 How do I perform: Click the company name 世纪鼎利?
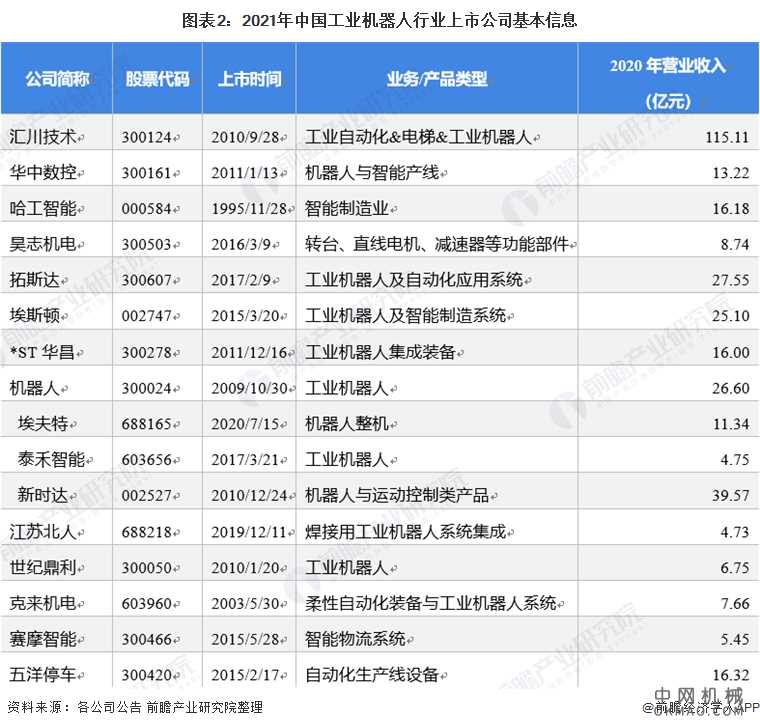(x=43, y=568)
